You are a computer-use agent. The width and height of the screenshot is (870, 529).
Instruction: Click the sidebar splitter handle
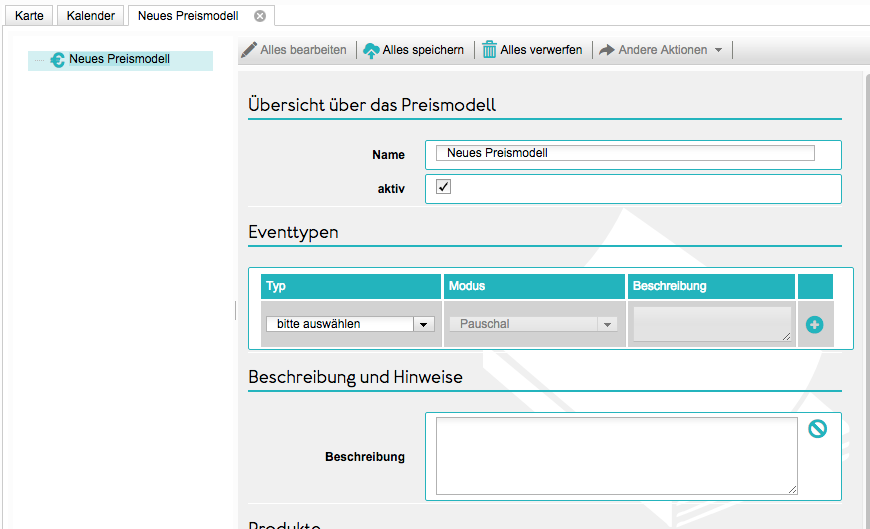tap(235, 311)
